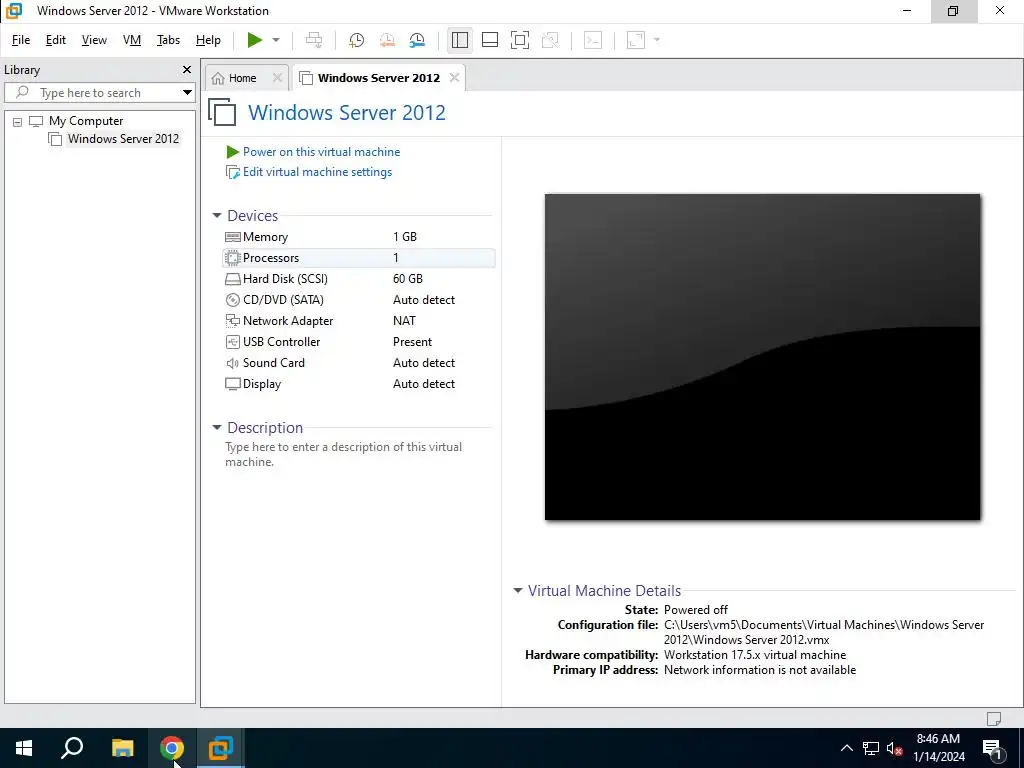This screenshot has height=768, width=1024.
Task: Take a snapshot using the clock icon
Action: tap(357, 40)
